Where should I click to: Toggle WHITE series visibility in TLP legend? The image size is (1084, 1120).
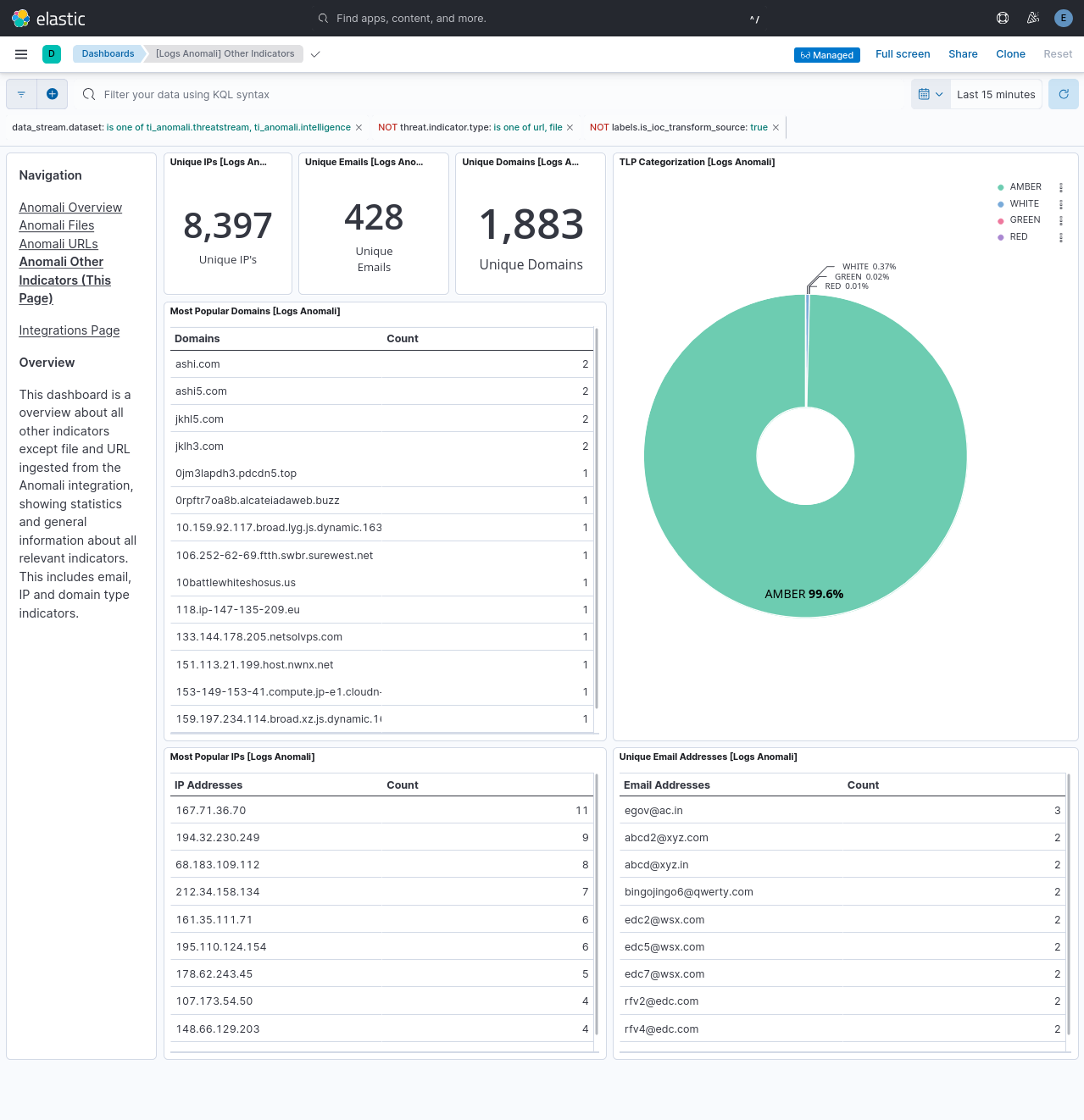pyautogui.click(x=1023, y=203)
